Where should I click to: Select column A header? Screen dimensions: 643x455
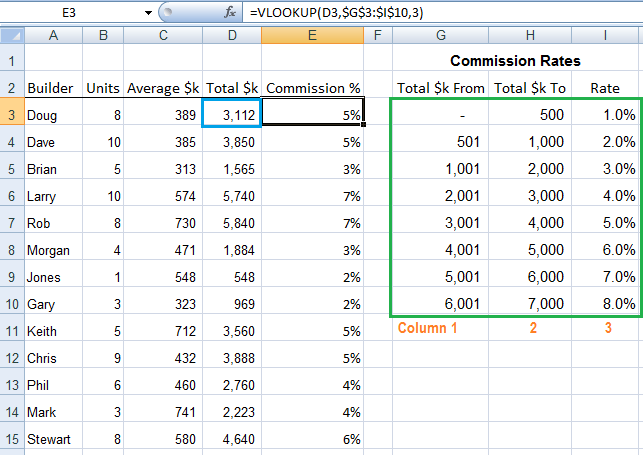[x=54, y=35]
